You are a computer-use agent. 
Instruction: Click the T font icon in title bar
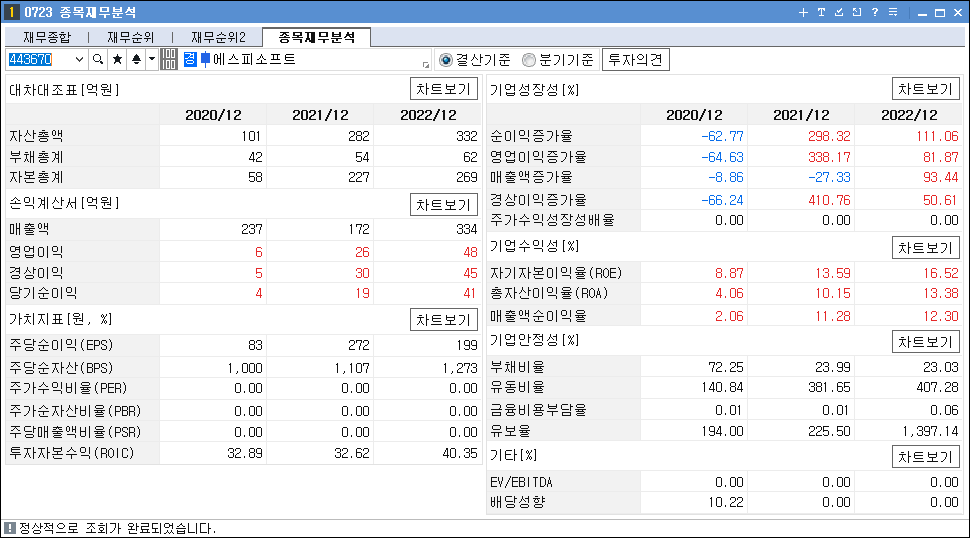tap(821, 12)
